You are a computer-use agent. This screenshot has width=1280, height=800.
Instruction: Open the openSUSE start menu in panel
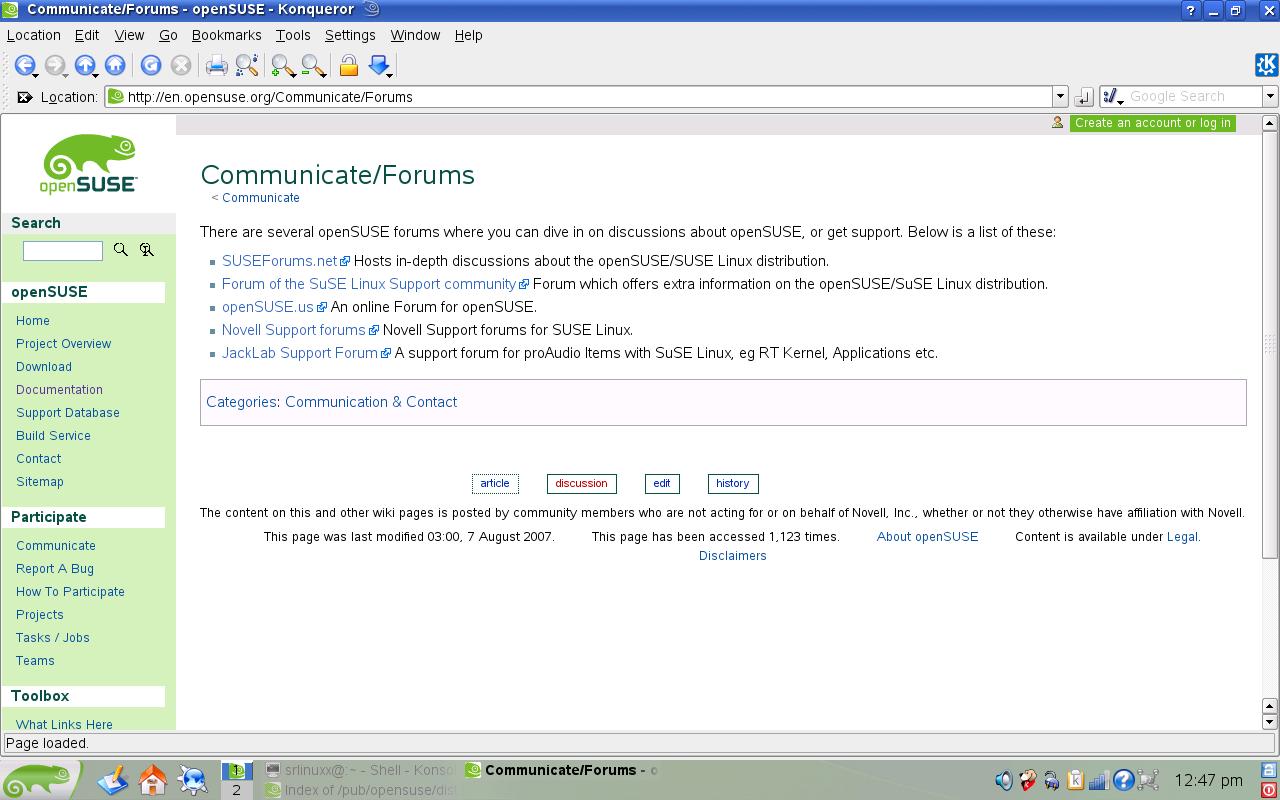[x=40, y=780]
